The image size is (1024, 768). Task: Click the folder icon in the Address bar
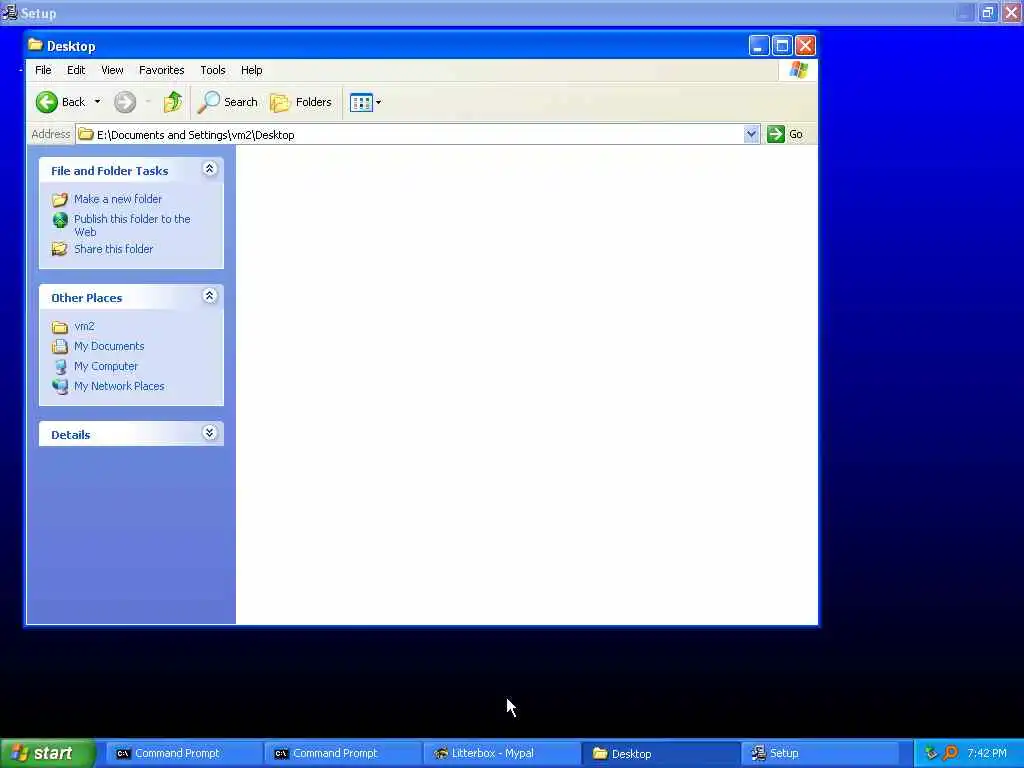(86, 135)
